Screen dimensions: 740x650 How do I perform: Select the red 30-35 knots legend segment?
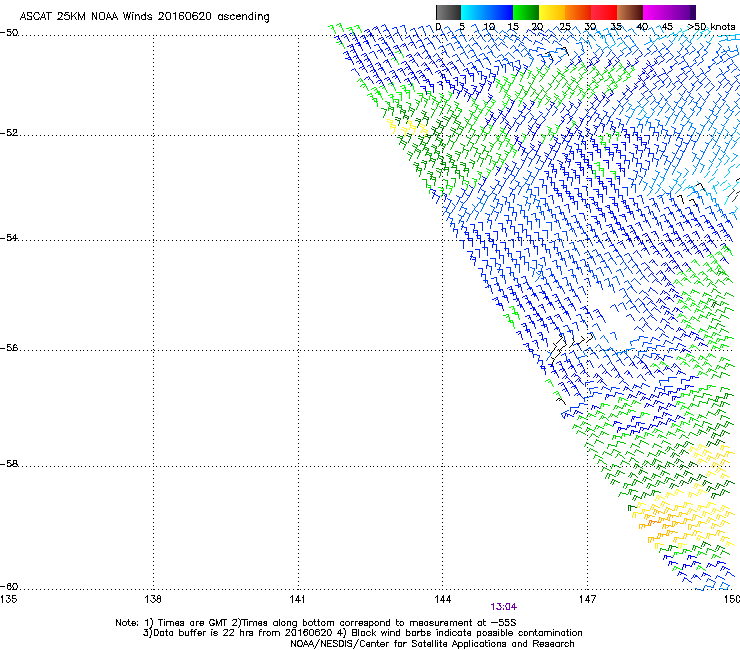[x=604, y=12]
